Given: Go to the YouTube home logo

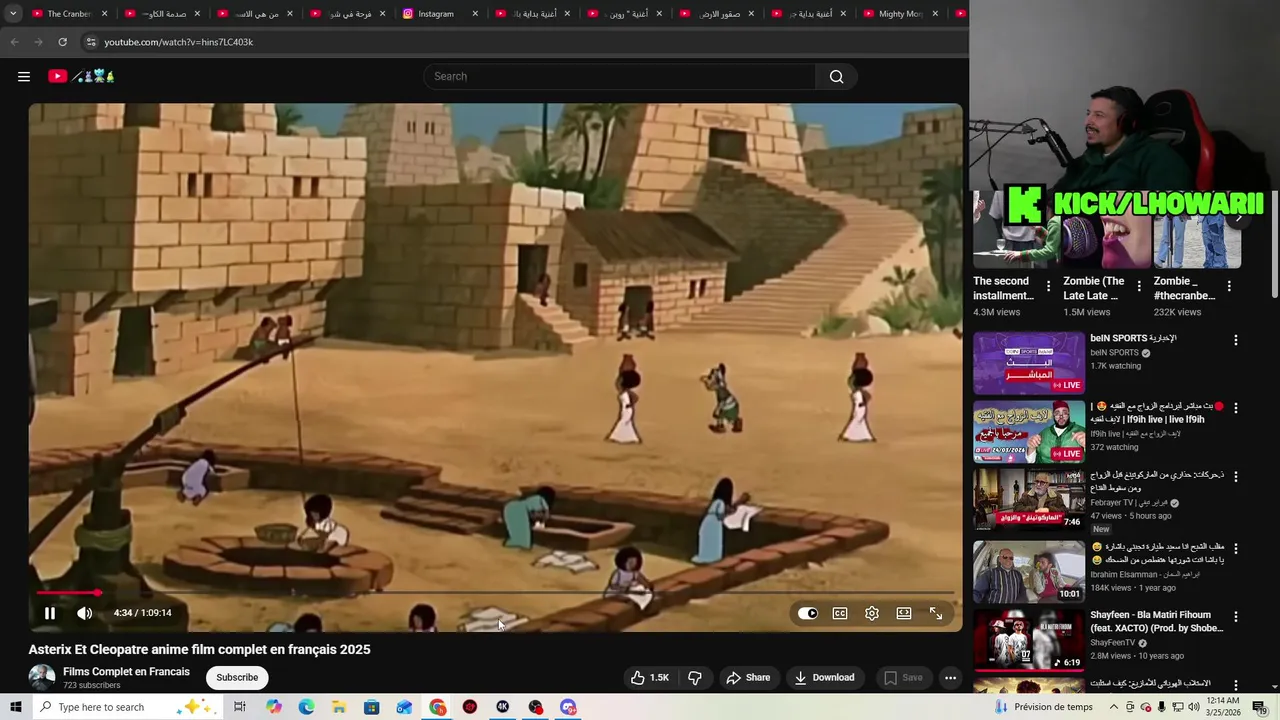Looking at the screenshot, I should pyautogui.click(x=82, y=76).
